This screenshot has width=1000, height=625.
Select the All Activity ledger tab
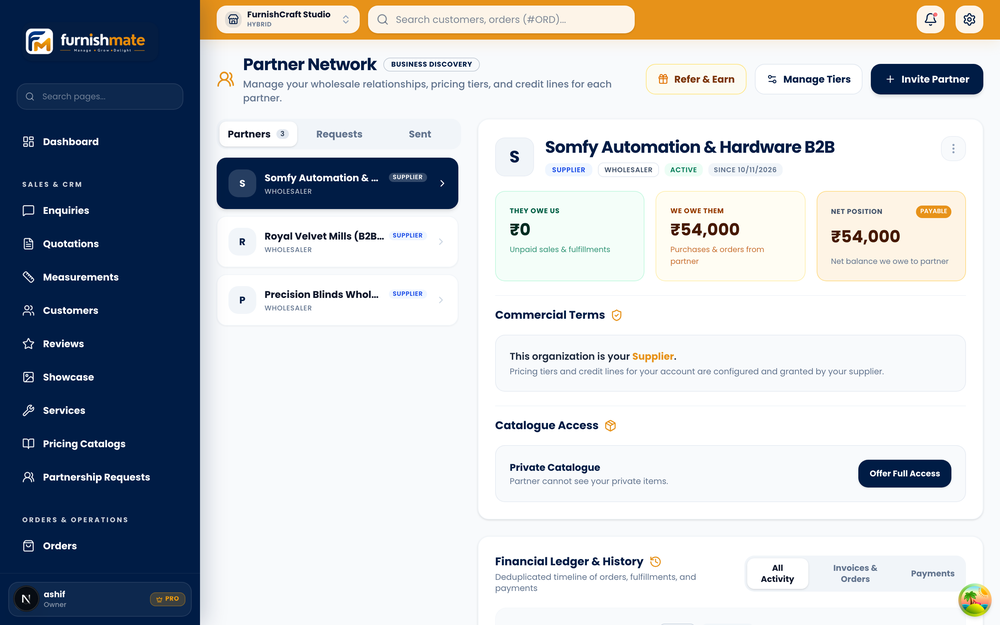coord(777,573)
